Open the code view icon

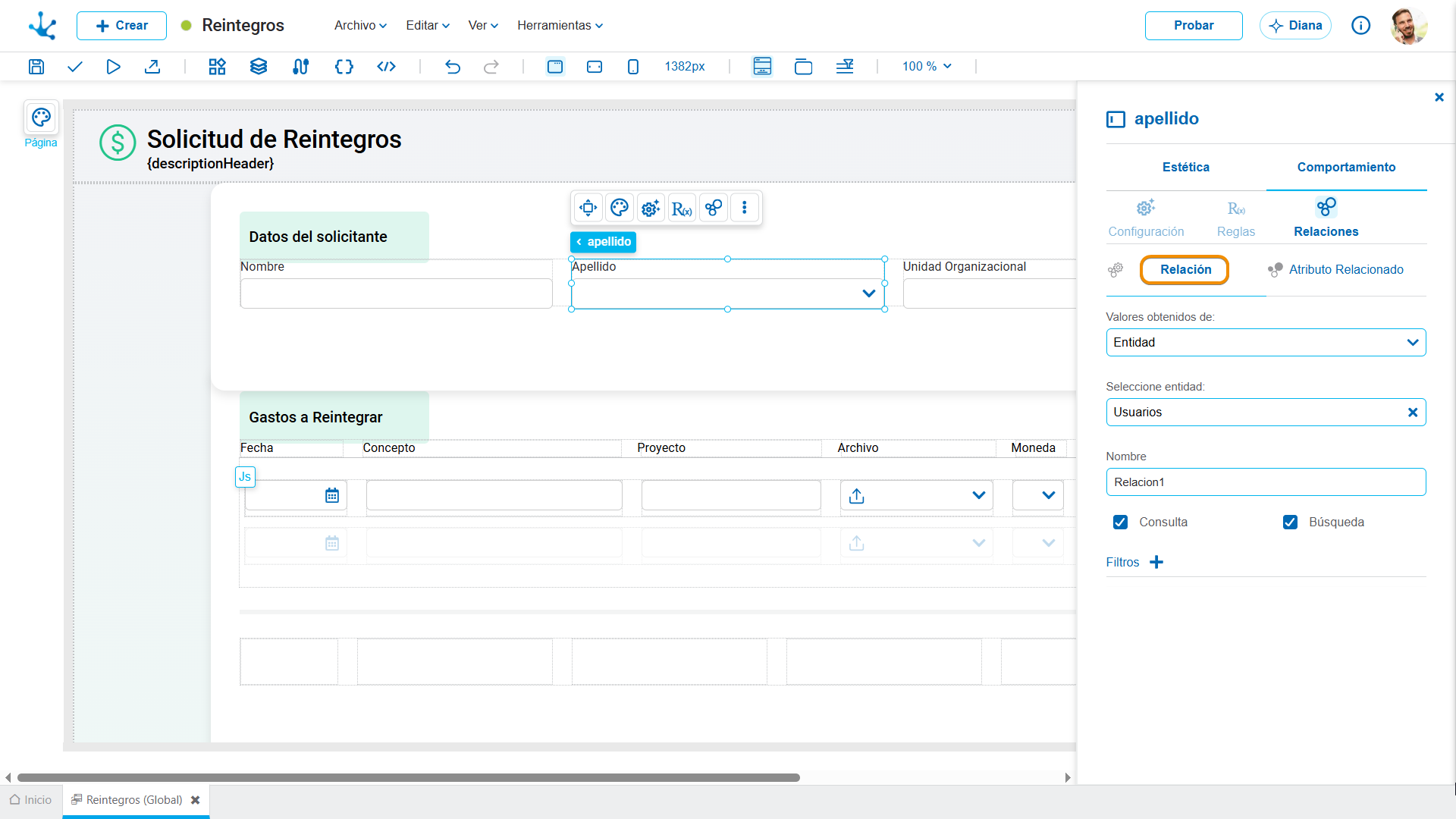387,67
